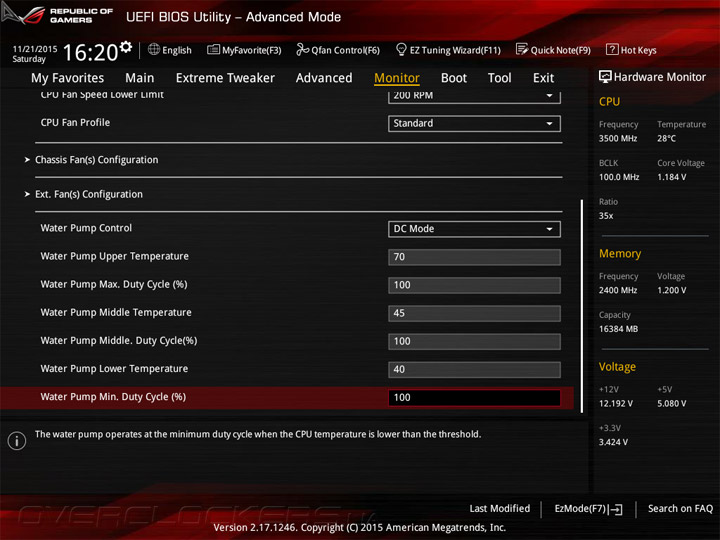
Task: Expand Ext. Fan(s) Configuration
Action: coord(89,194)
